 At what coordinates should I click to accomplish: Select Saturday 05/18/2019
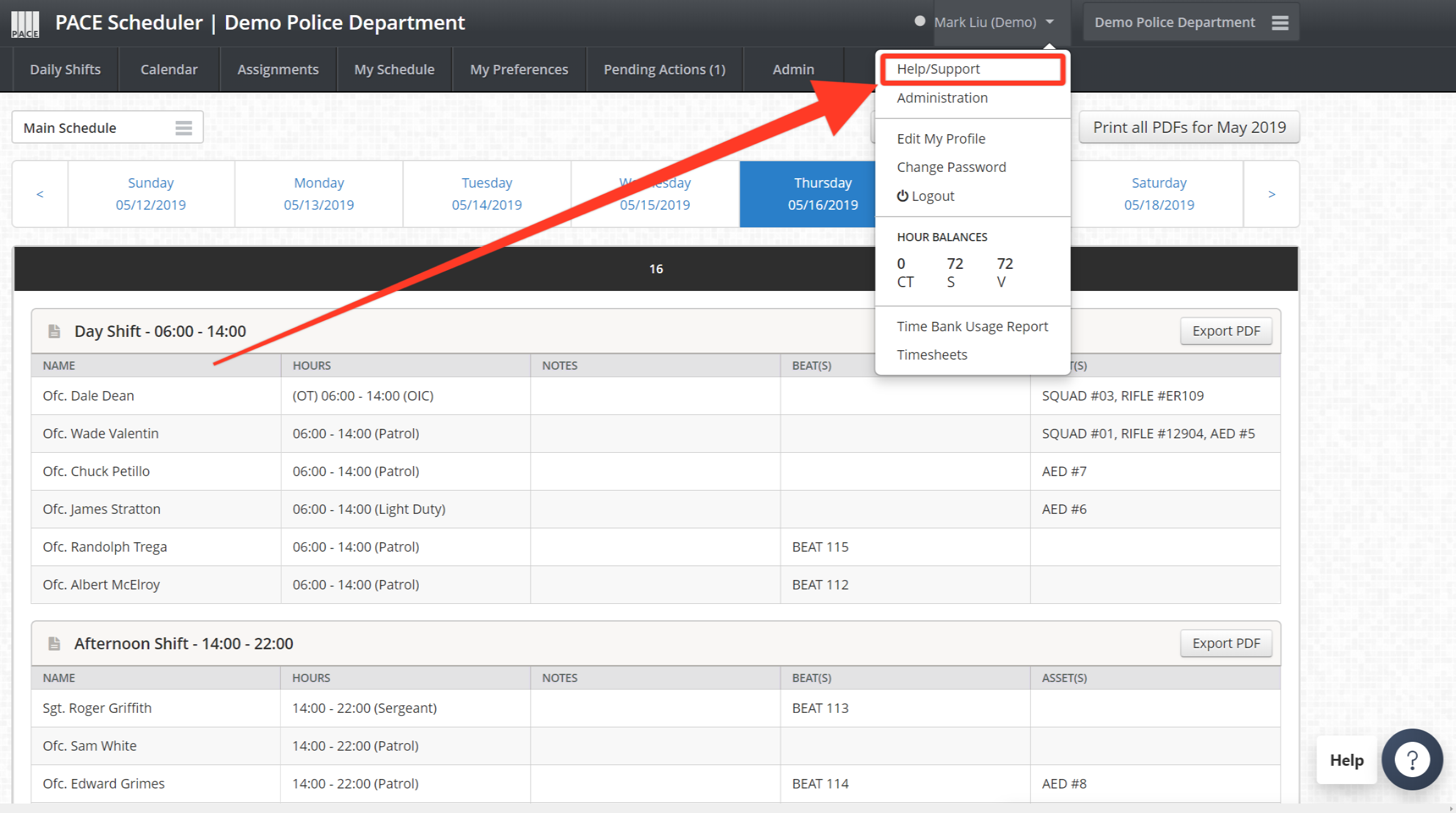pyautogui.click(x=1159, y=194)
